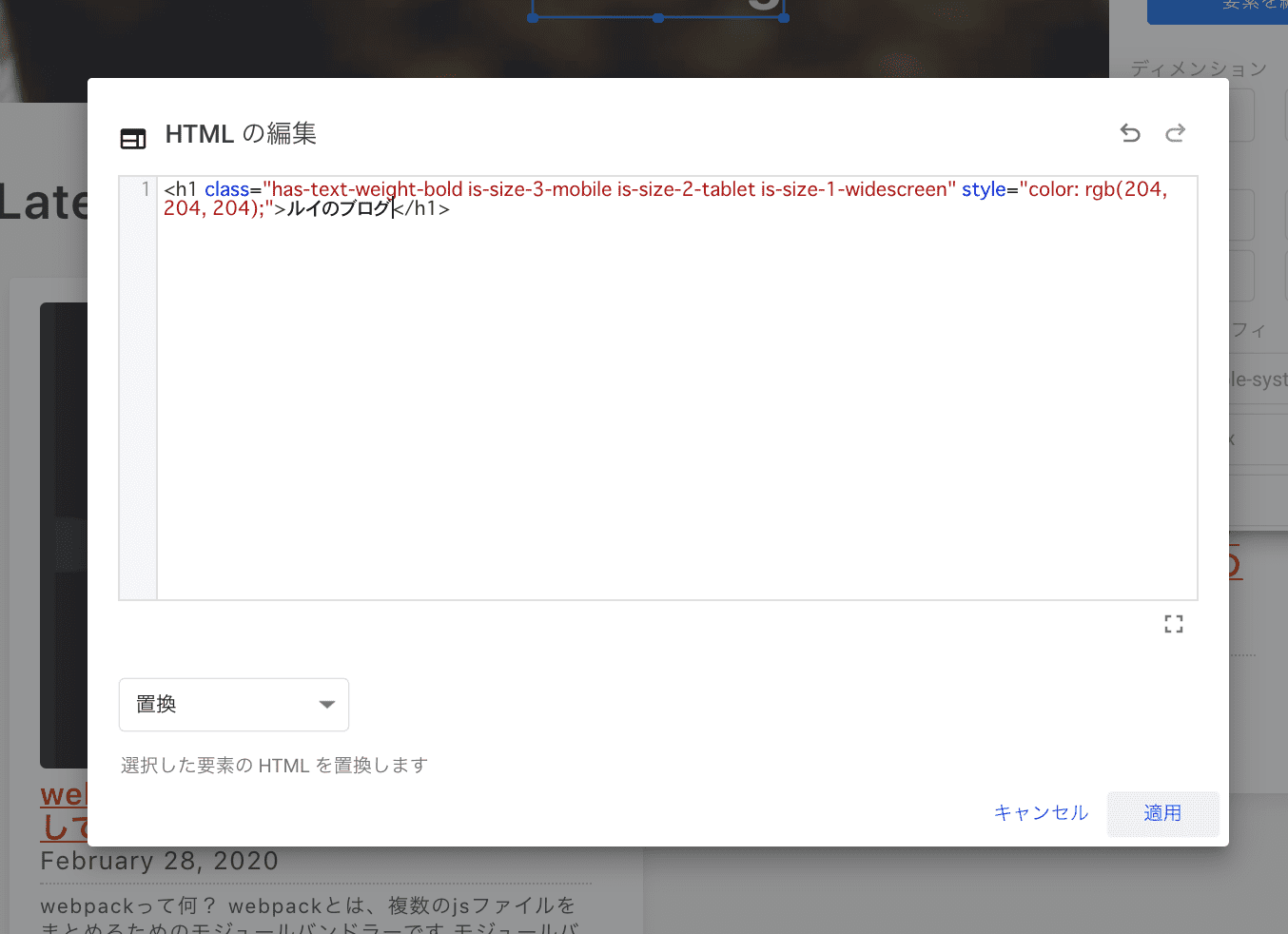Place cursor after ルイのブログ text
The height and width of the screenshot is (934, 1288).
click(x=393, y=208)
